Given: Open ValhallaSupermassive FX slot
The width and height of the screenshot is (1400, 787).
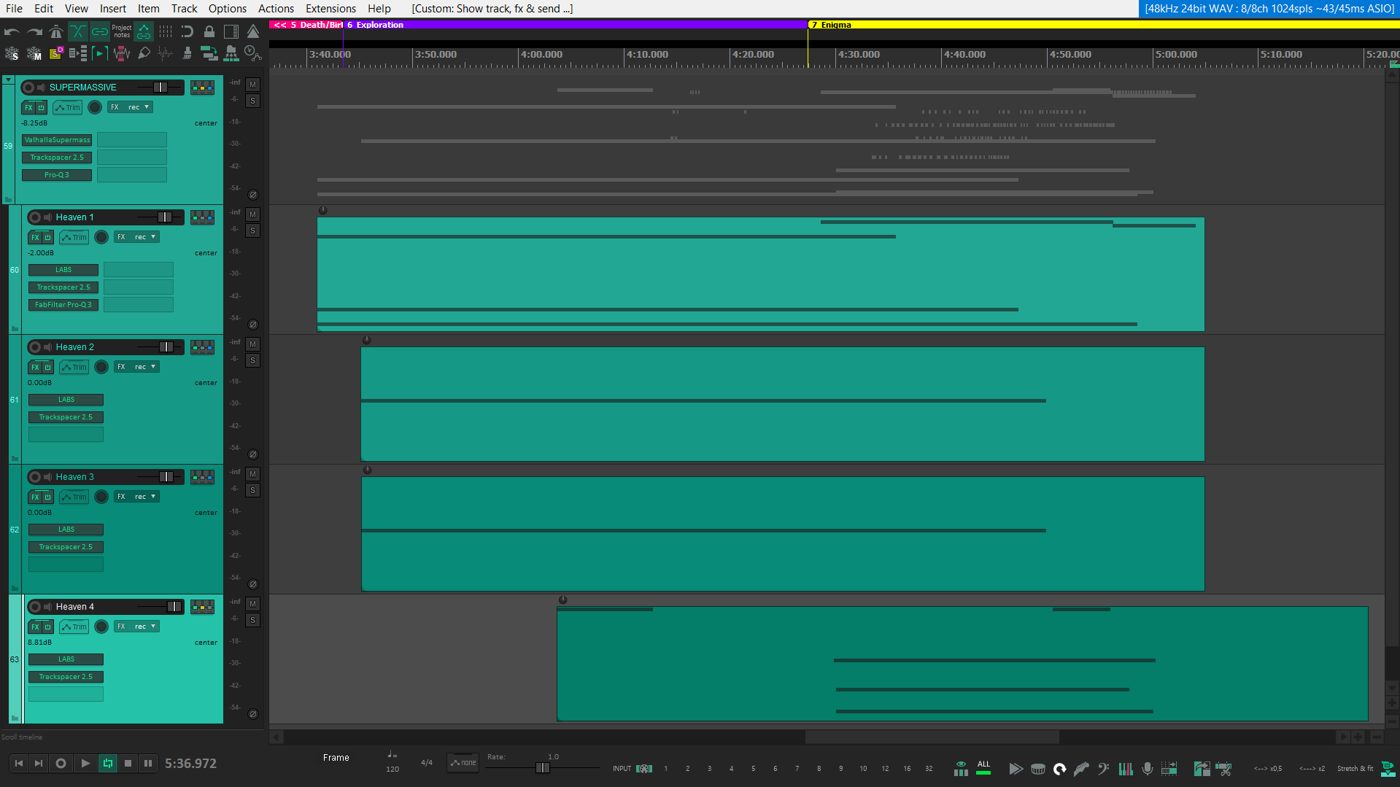Looking at the screenshot, I should point(57,140).
